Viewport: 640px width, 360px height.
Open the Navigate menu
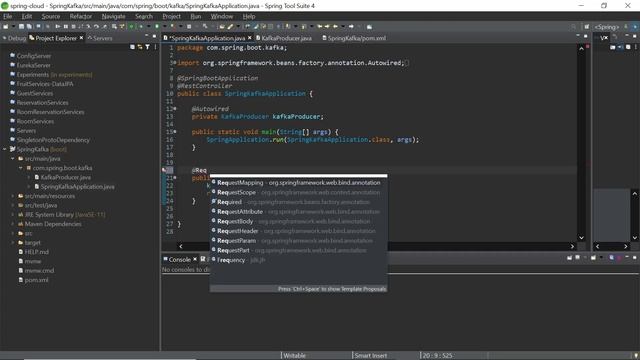113,16
